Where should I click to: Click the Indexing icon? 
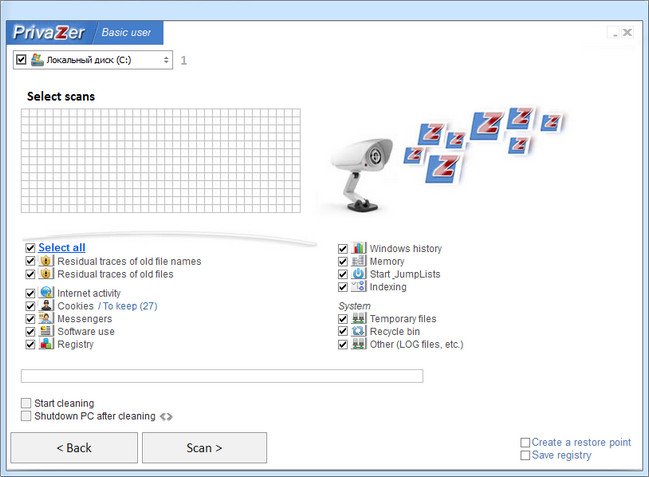pyautogui.click(x=358, y=287)
